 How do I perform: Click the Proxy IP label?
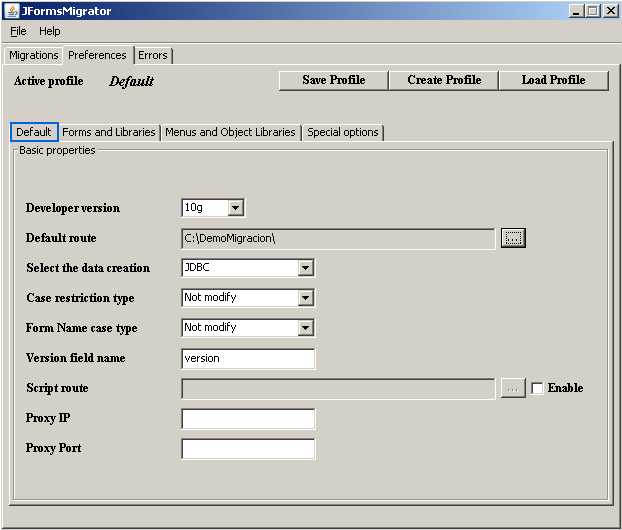[x=48, y=418]
